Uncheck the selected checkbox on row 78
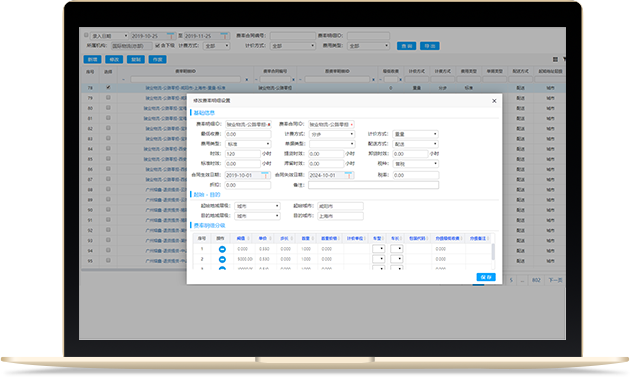 tap(108, 87)
